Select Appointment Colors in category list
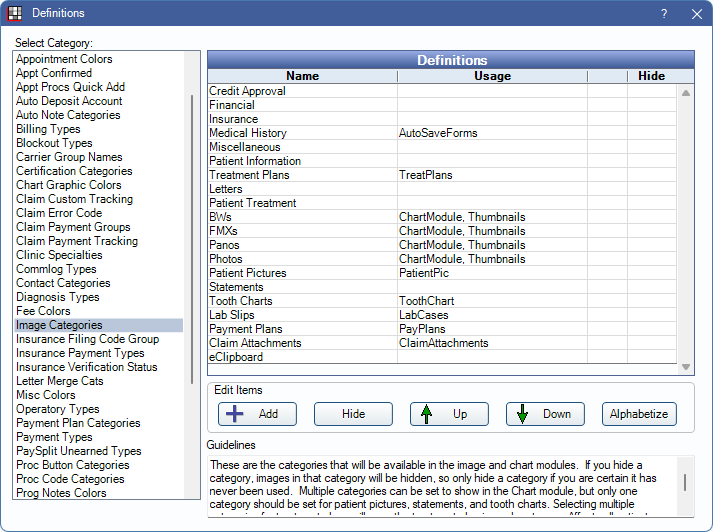This screenshot has height=532, width=713. (x=64, y=59)
